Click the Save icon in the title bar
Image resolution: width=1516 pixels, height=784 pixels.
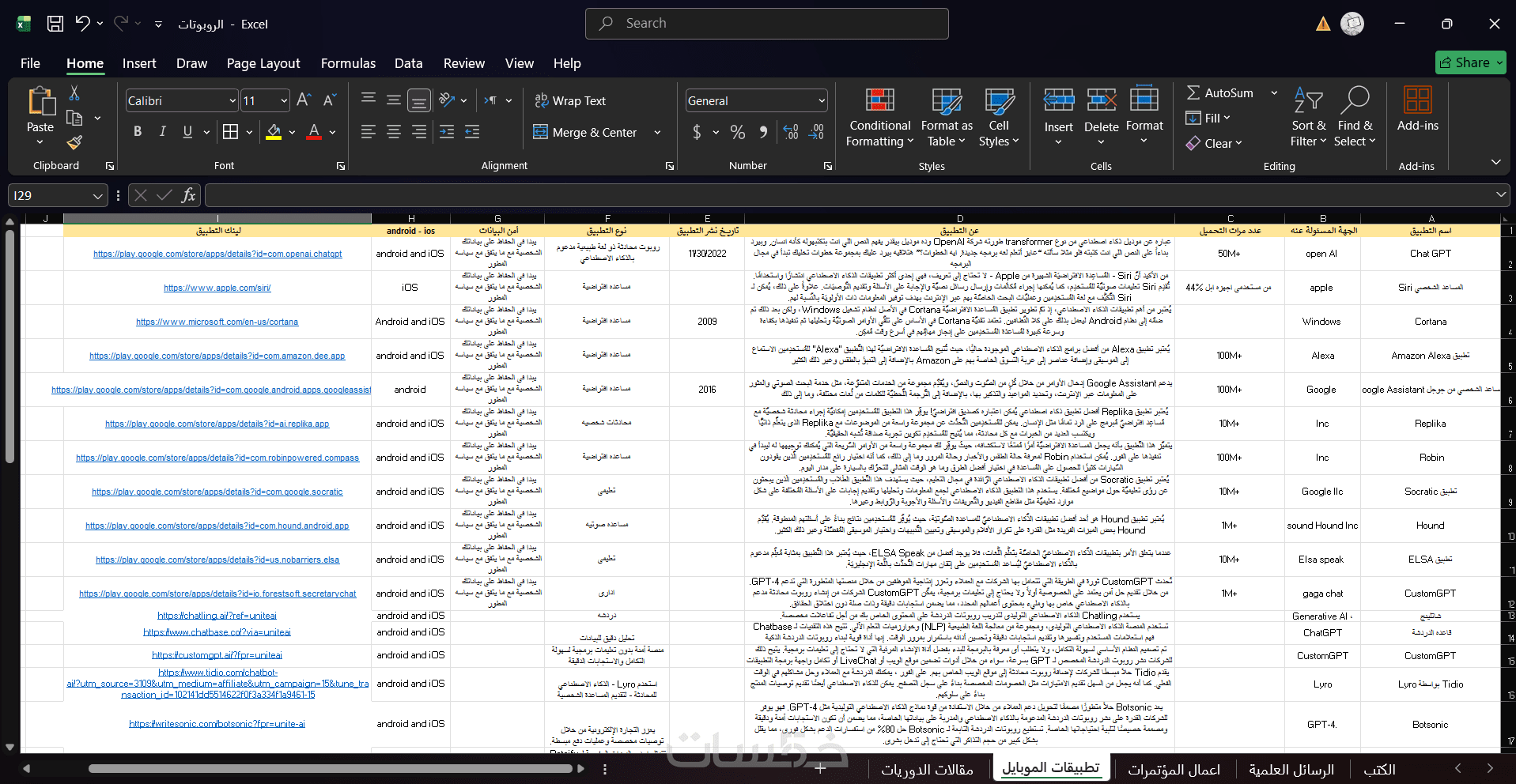point(55,24)
